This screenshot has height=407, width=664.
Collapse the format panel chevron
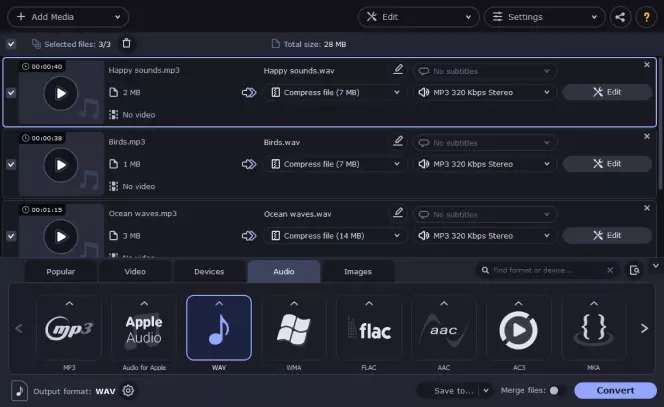pos(656,266)
